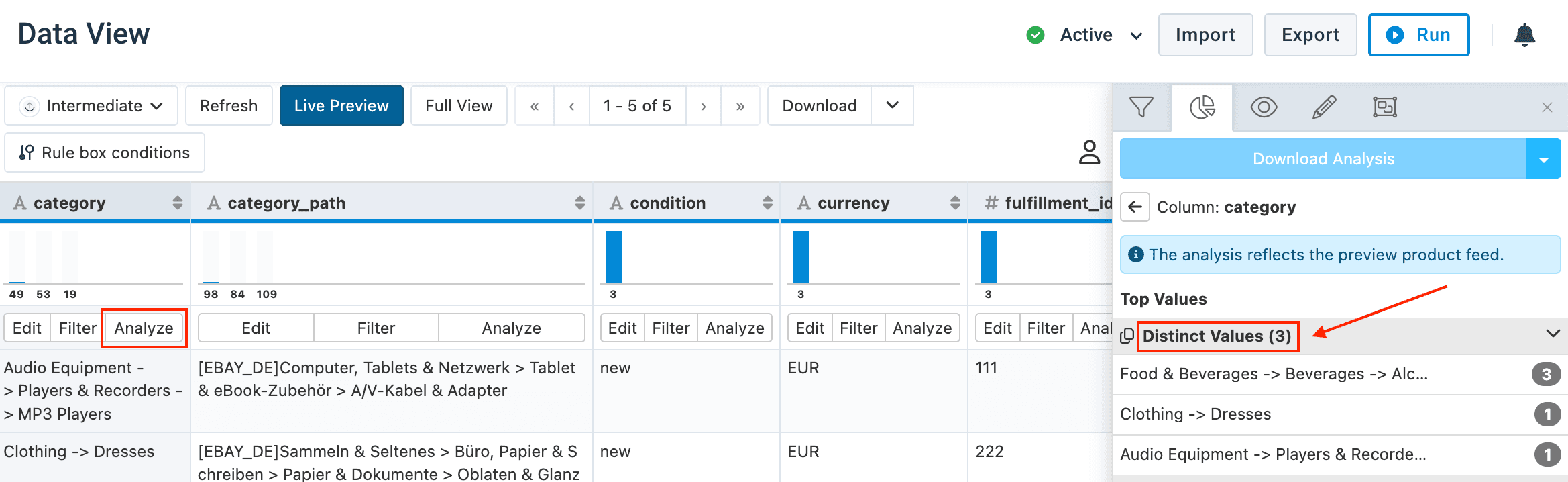Open Download options dropdown arrow
The image size is (1568, 482).
coord(892,105)
